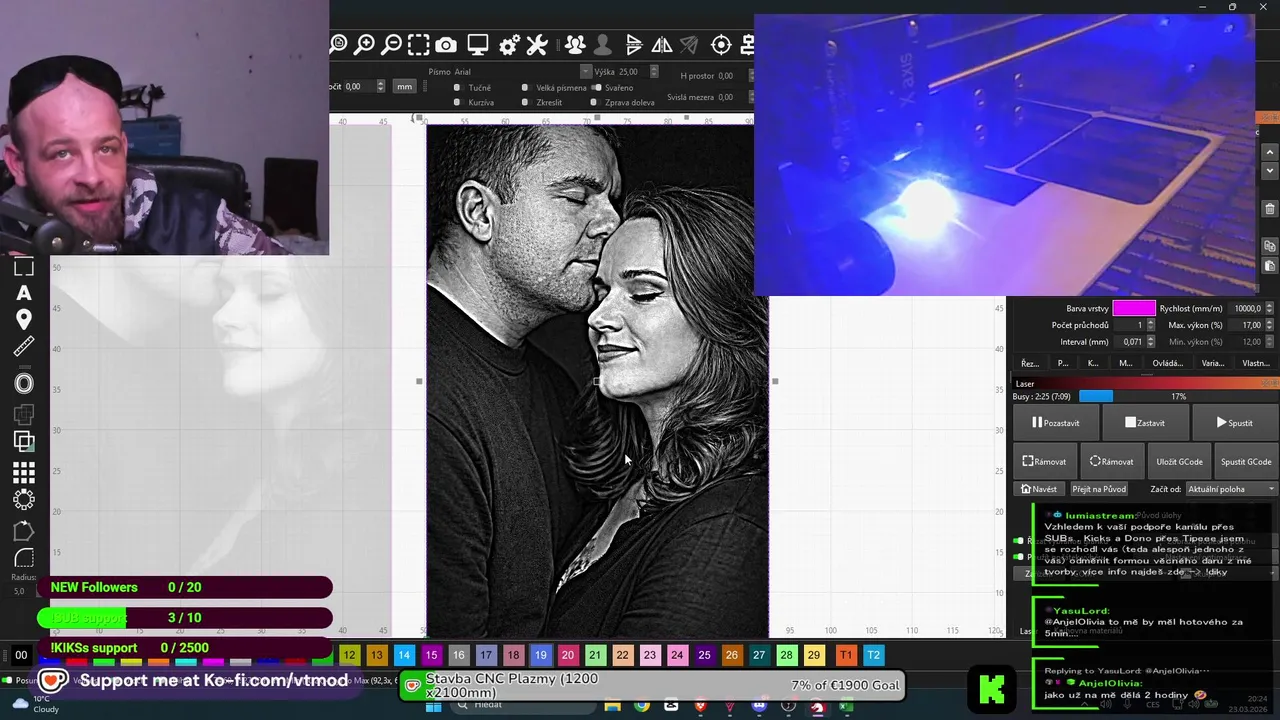1280x720 pixels.
Task: Click the scroll-down arrow in the right strip
Action: (x=1270, y=171)
